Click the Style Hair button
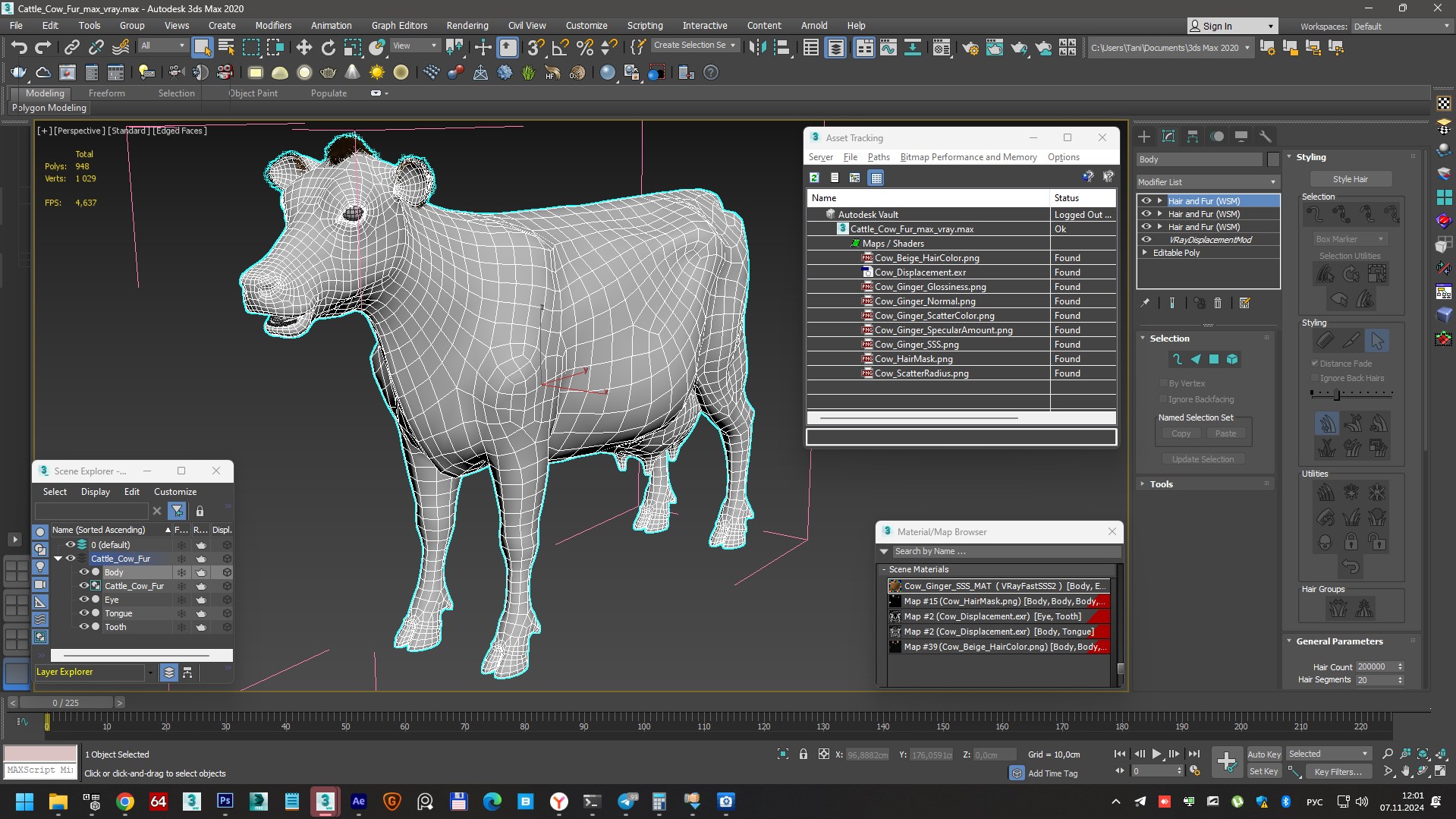This screenshot has height=819, width=1456. pyautogui.click(x=1351, y=179)
